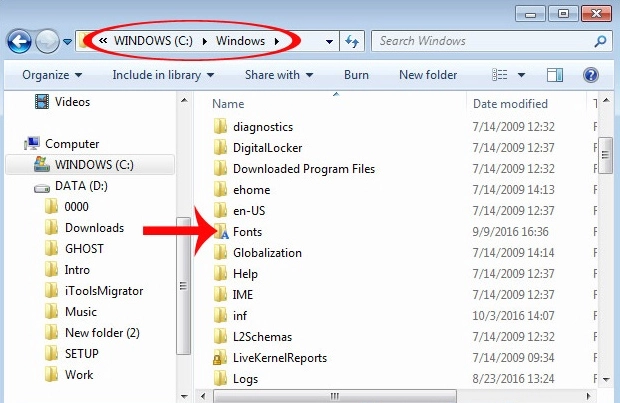Open Help with the question mark icon
620x403 pixels.
pyautogui.click(x=591, y=75)
